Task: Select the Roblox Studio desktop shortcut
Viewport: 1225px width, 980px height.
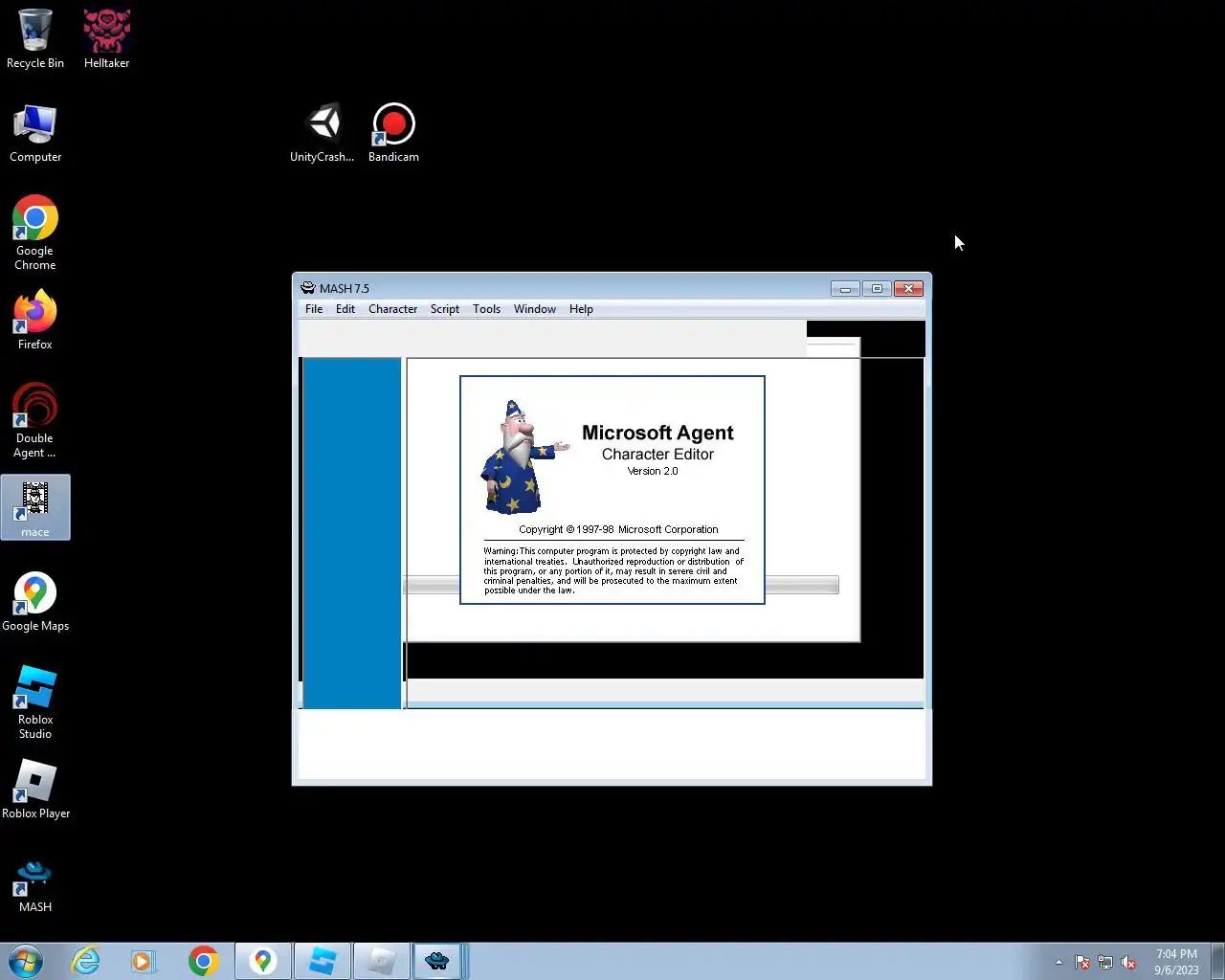Action: click(35, 702)
